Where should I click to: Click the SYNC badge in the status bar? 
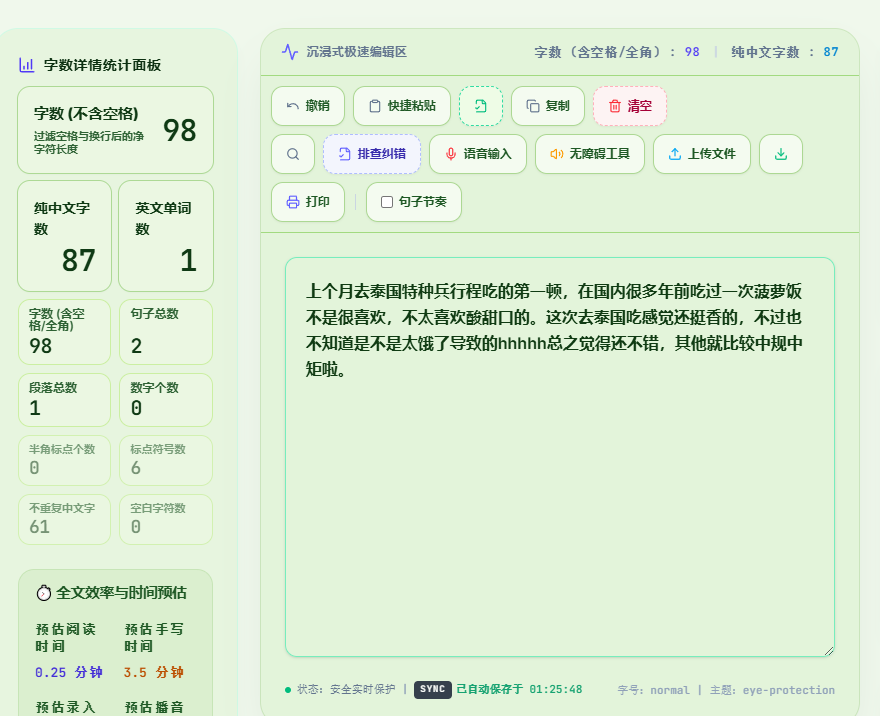[x=433, y=690]
